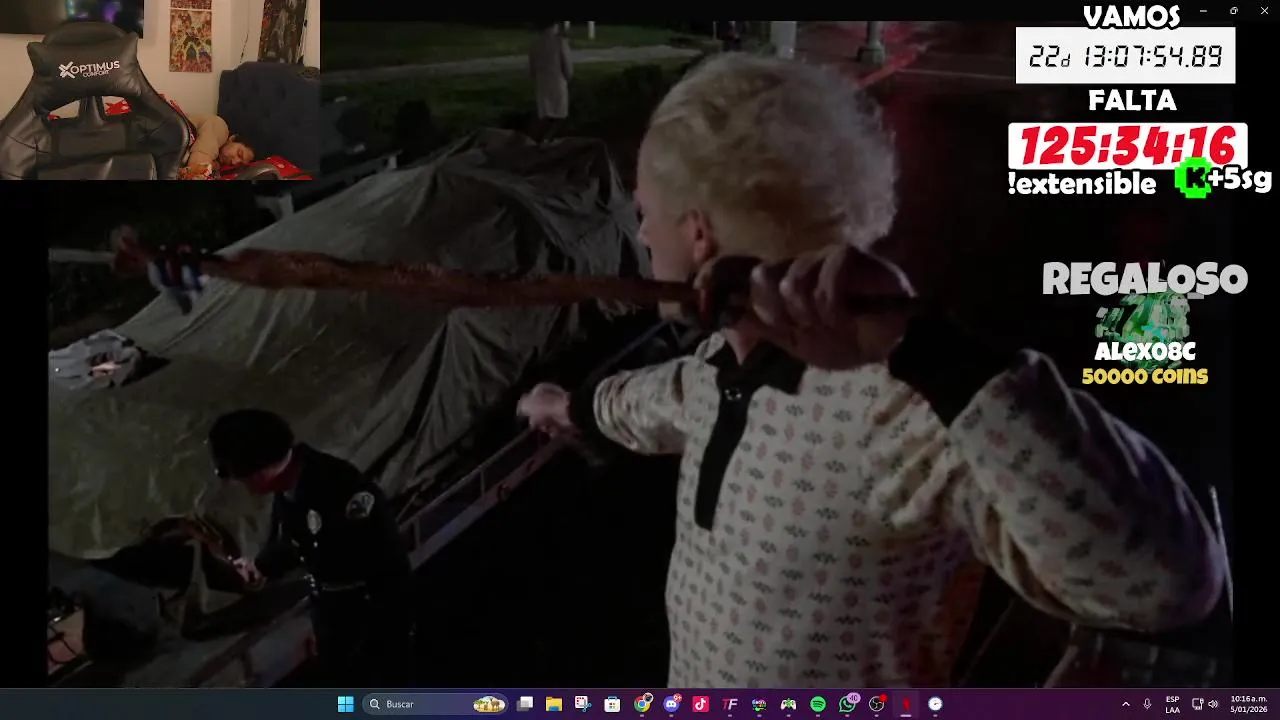Open the Clock app taskbar icon
This screenshot has height=720, width=1280.
[935, 704]
